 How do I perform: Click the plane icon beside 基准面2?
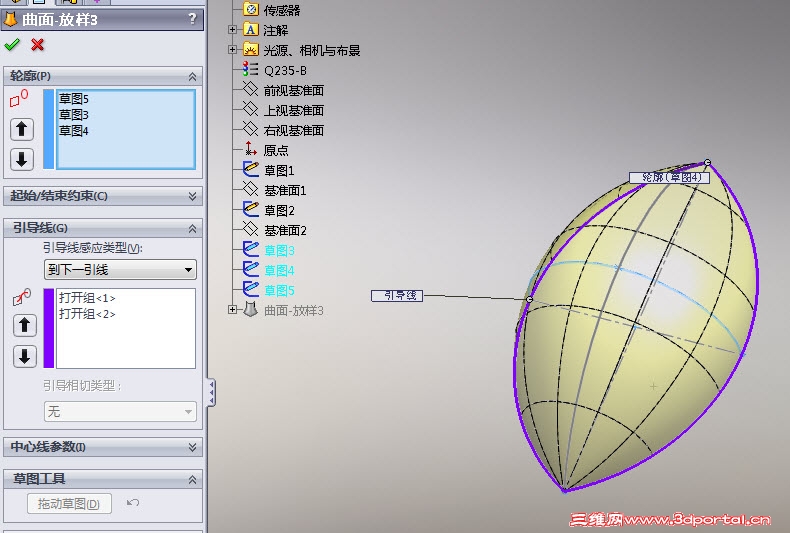(x=250, y=229)
